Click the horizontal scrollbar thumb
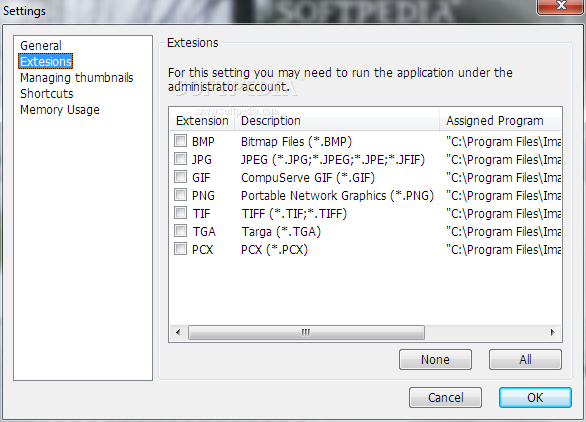 tap(306, 332)
